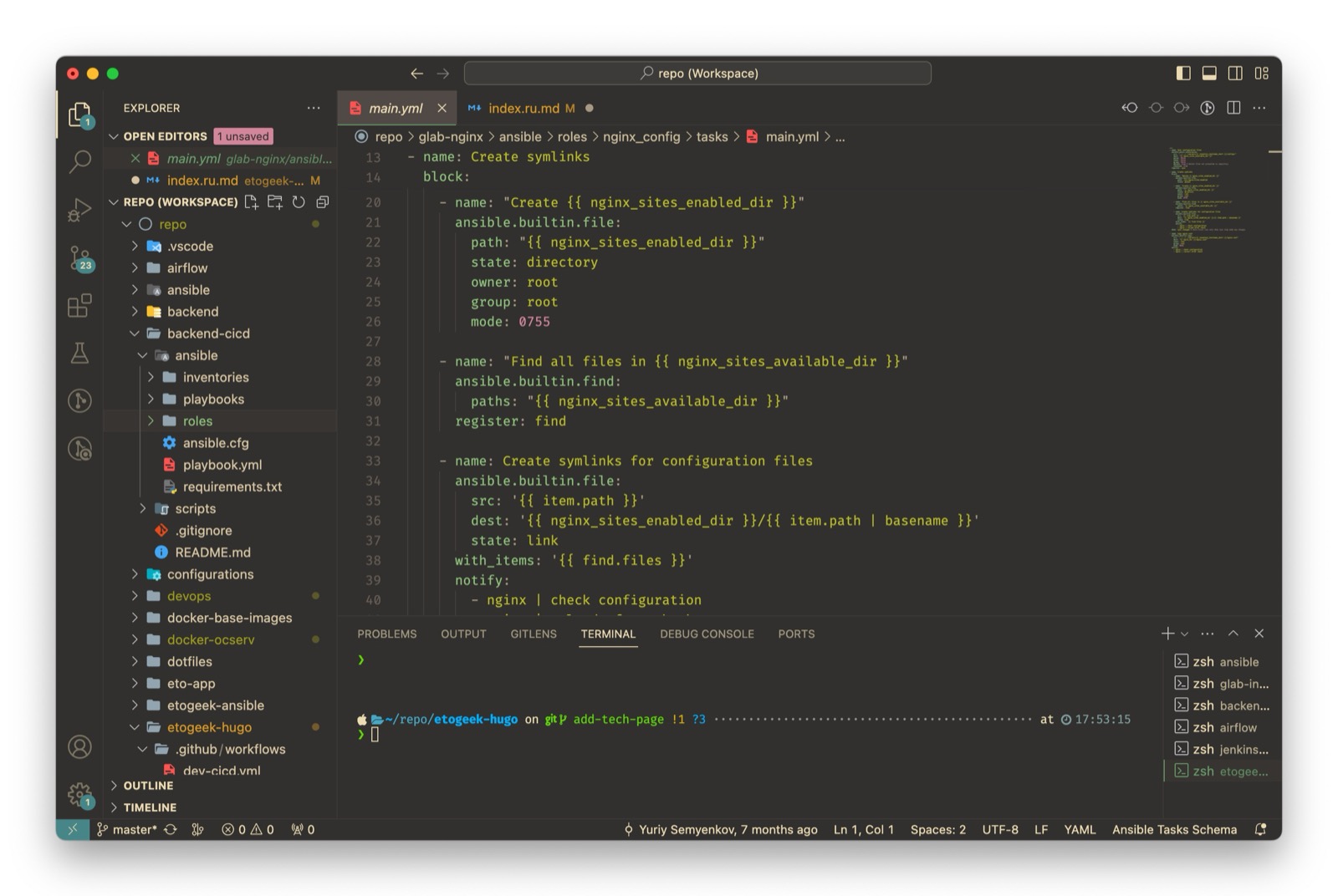Click New File icon in workspace header
The image size is (1338, 896).
[251, 202]
